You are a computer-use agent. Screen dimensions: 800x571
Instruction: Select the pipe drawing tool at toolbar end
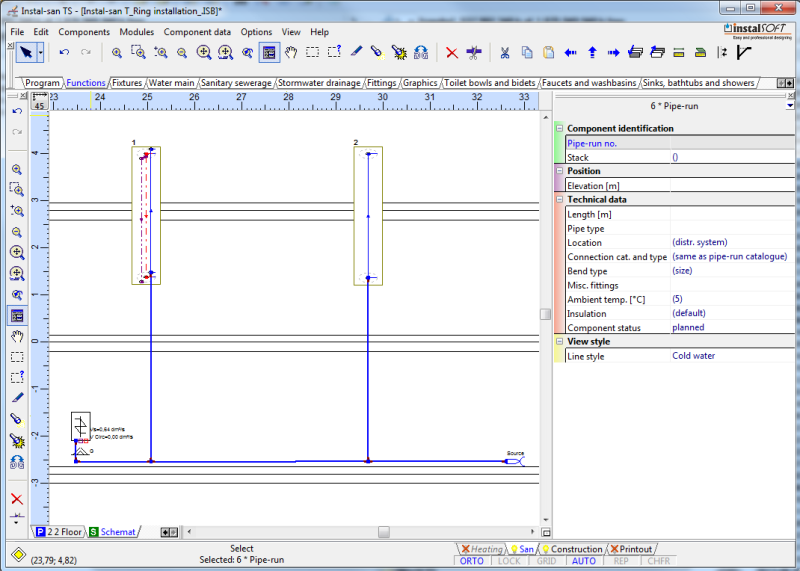pyautogui.click(x=745, y=53)
